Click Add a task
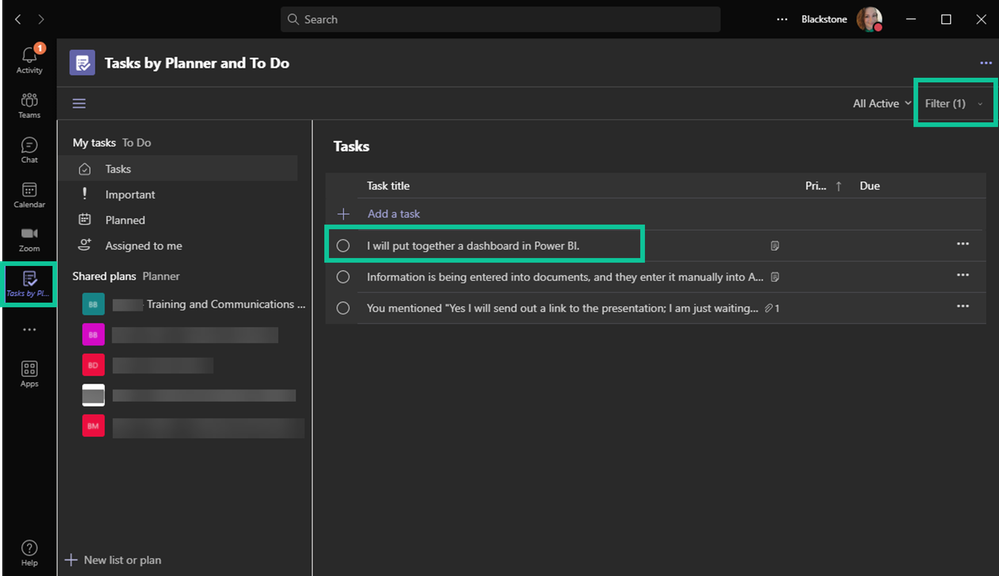Viewport: 999px width, 576px height. (393, 214)
